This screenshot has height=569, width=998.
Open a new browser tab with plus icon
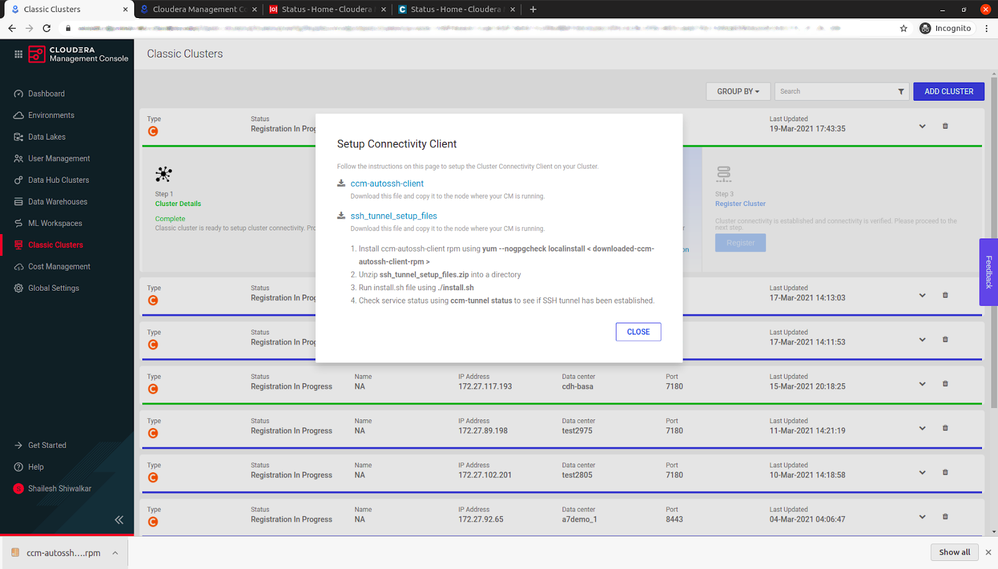click(533, 9)
